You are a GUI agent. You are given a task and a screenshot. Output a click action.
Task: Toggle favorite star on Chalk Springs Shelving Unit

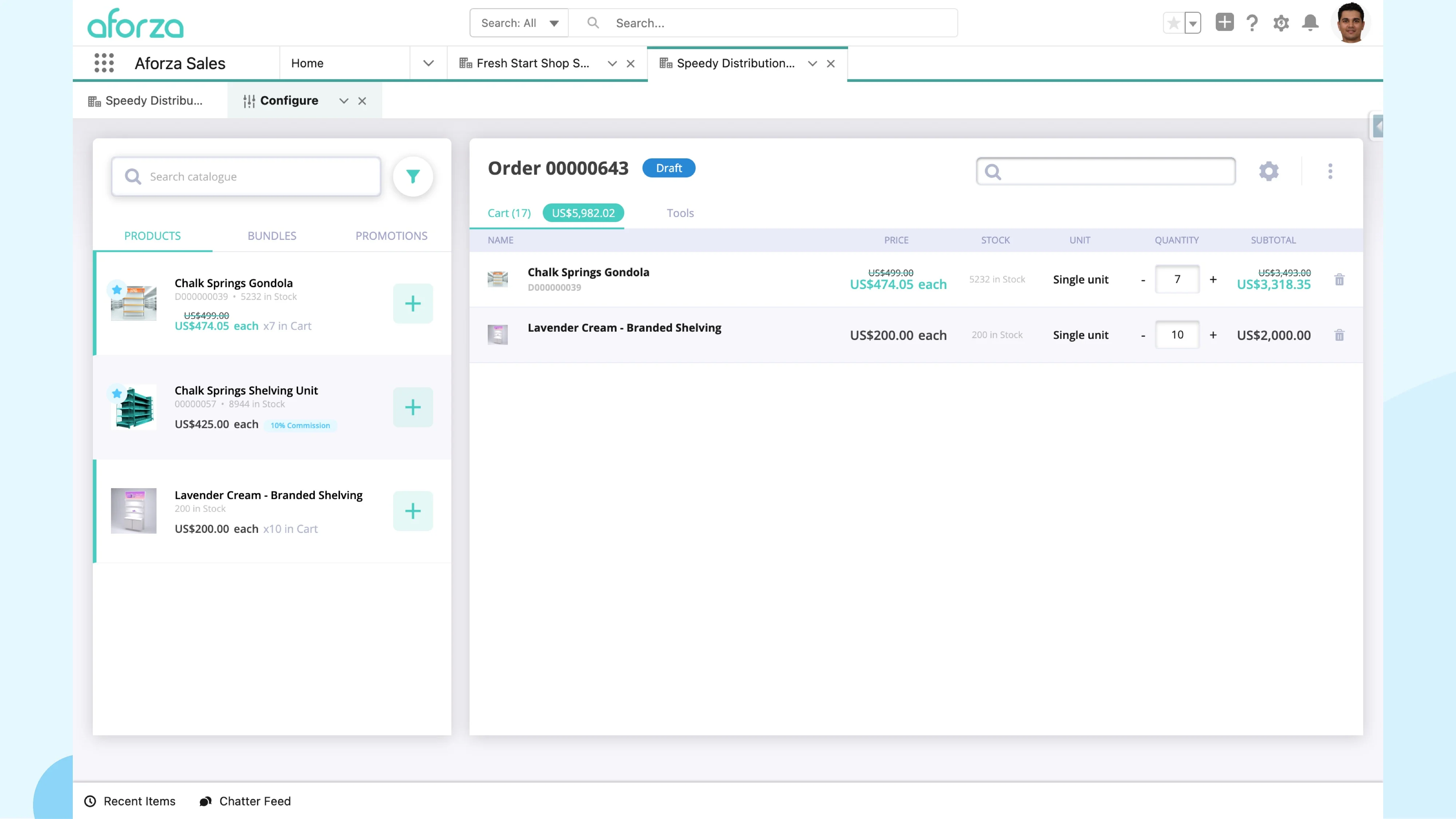point(117,393)
